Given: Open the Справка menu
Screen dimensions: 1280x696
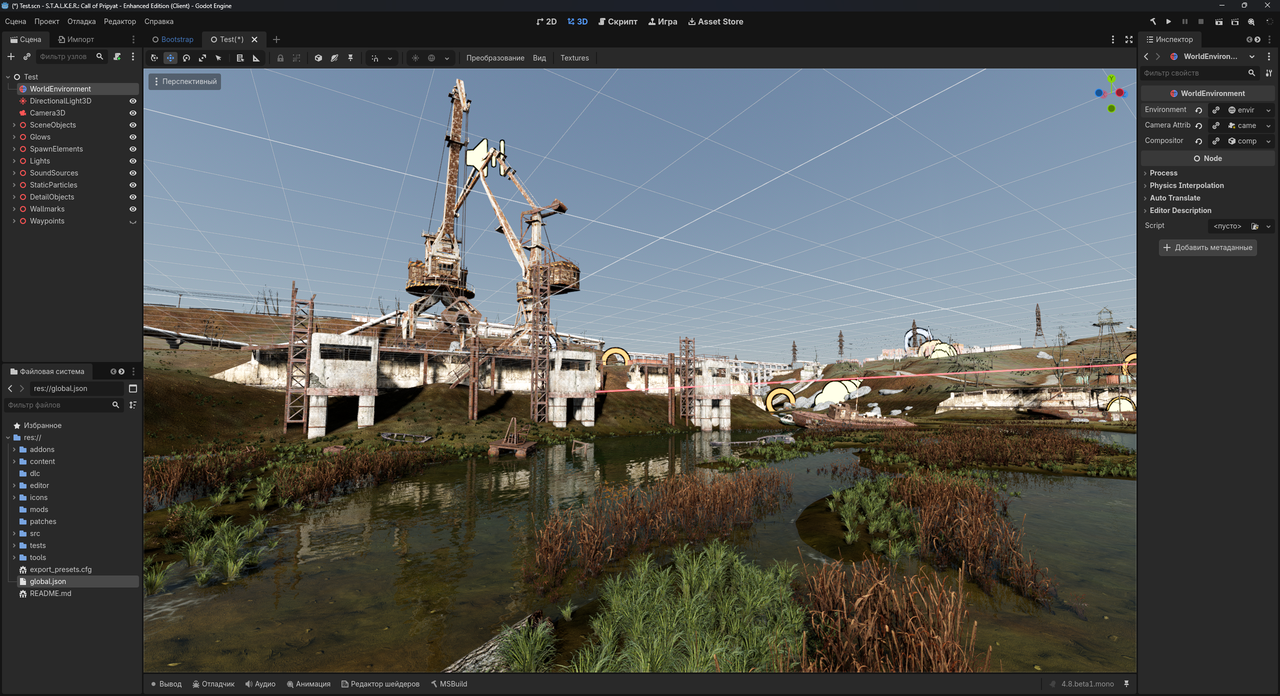Looking at the screenshot, I should point(159,21).
